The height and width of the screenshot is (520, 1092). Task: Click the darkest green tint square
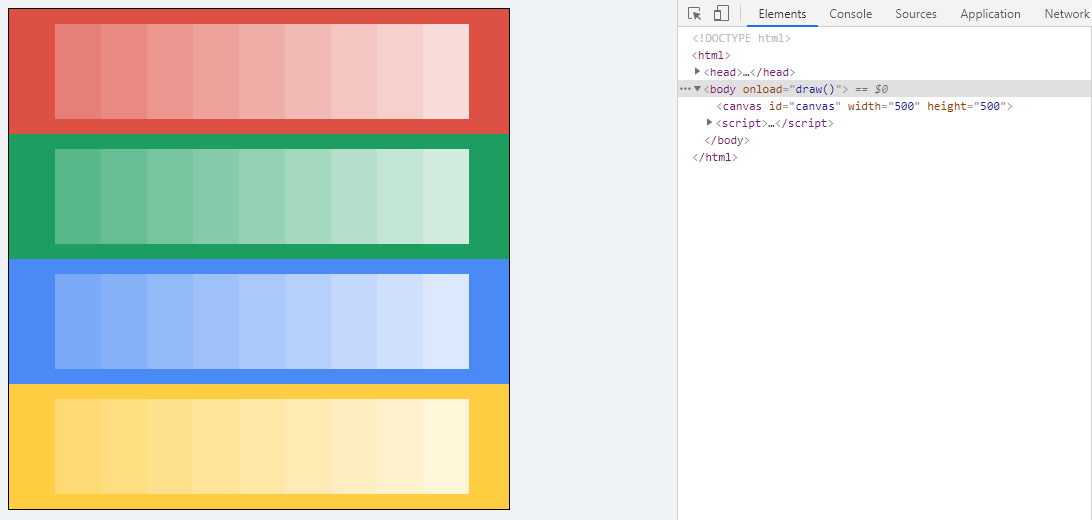[x=78, y=196]
